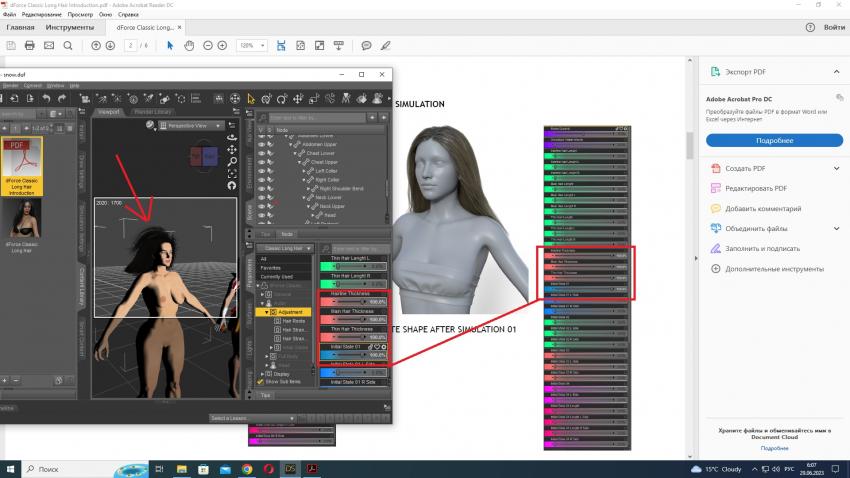Toggle visibility eye for Neck Upper
Screen dimensions: 850x478
(x=261, y=206)
